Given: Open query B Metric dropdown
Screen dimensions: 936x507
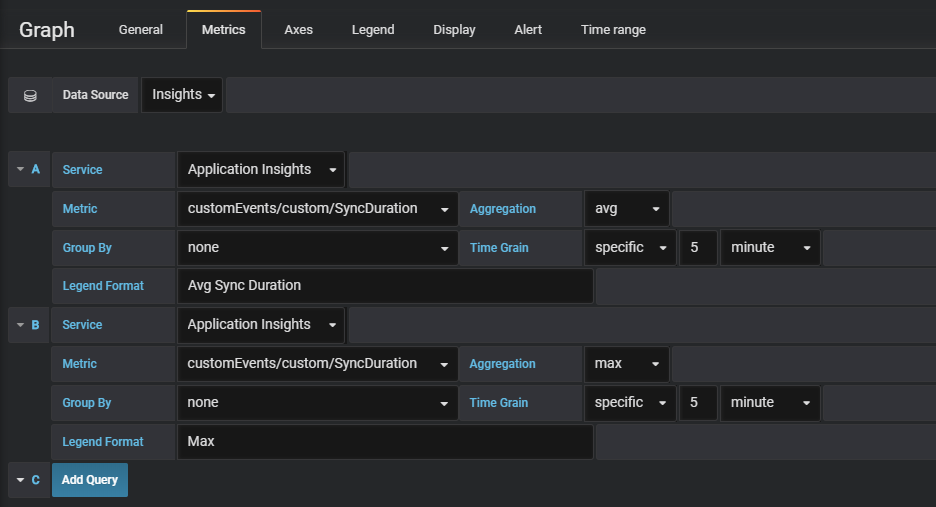Looking at the screenshot, I should coord(318,364).
